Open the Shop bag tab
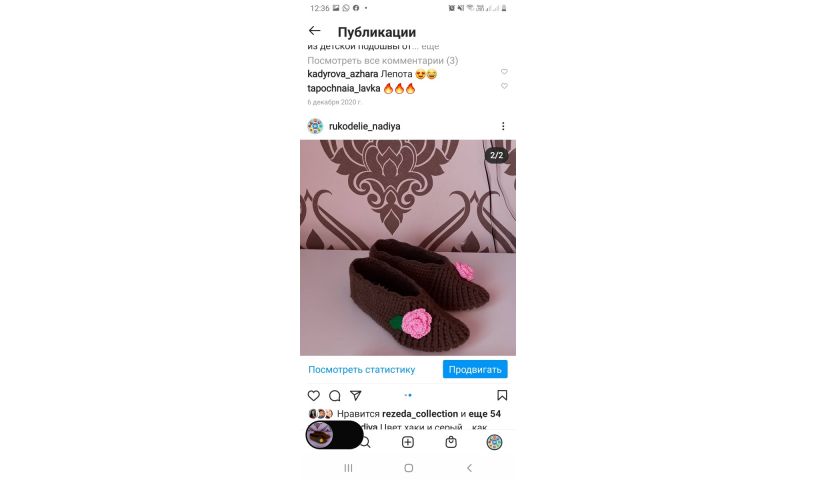 pos(451,442)
